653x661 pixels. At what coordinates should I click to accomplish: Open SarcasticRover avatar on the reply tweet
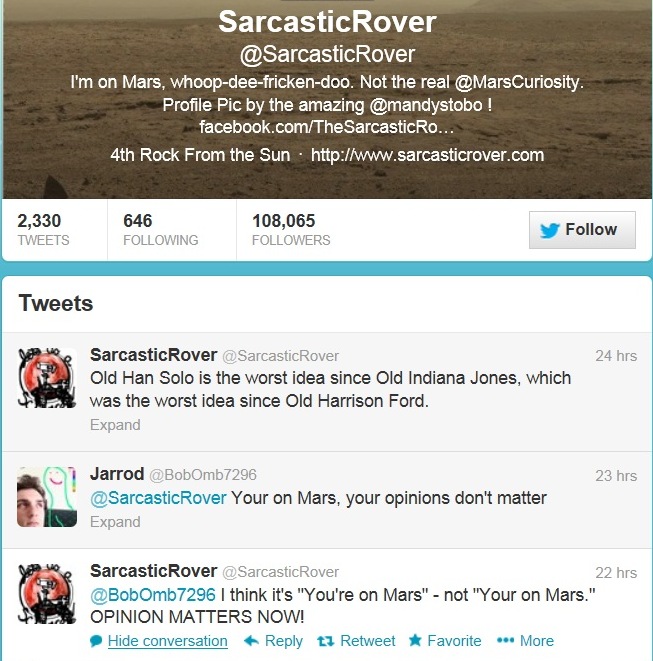coord(47,594)
